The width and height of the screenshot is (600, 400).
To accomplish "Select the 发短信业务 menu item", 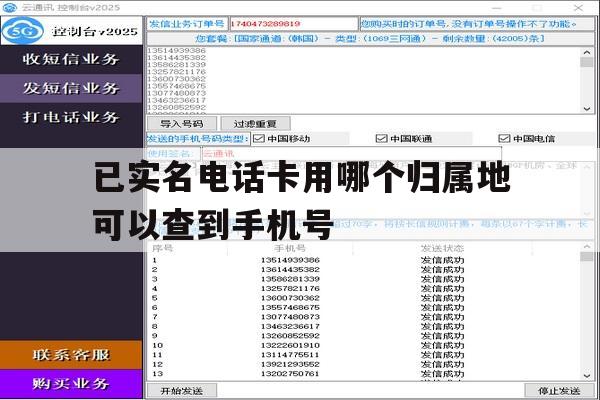I will pyautogui.click(x=71, y=88).
